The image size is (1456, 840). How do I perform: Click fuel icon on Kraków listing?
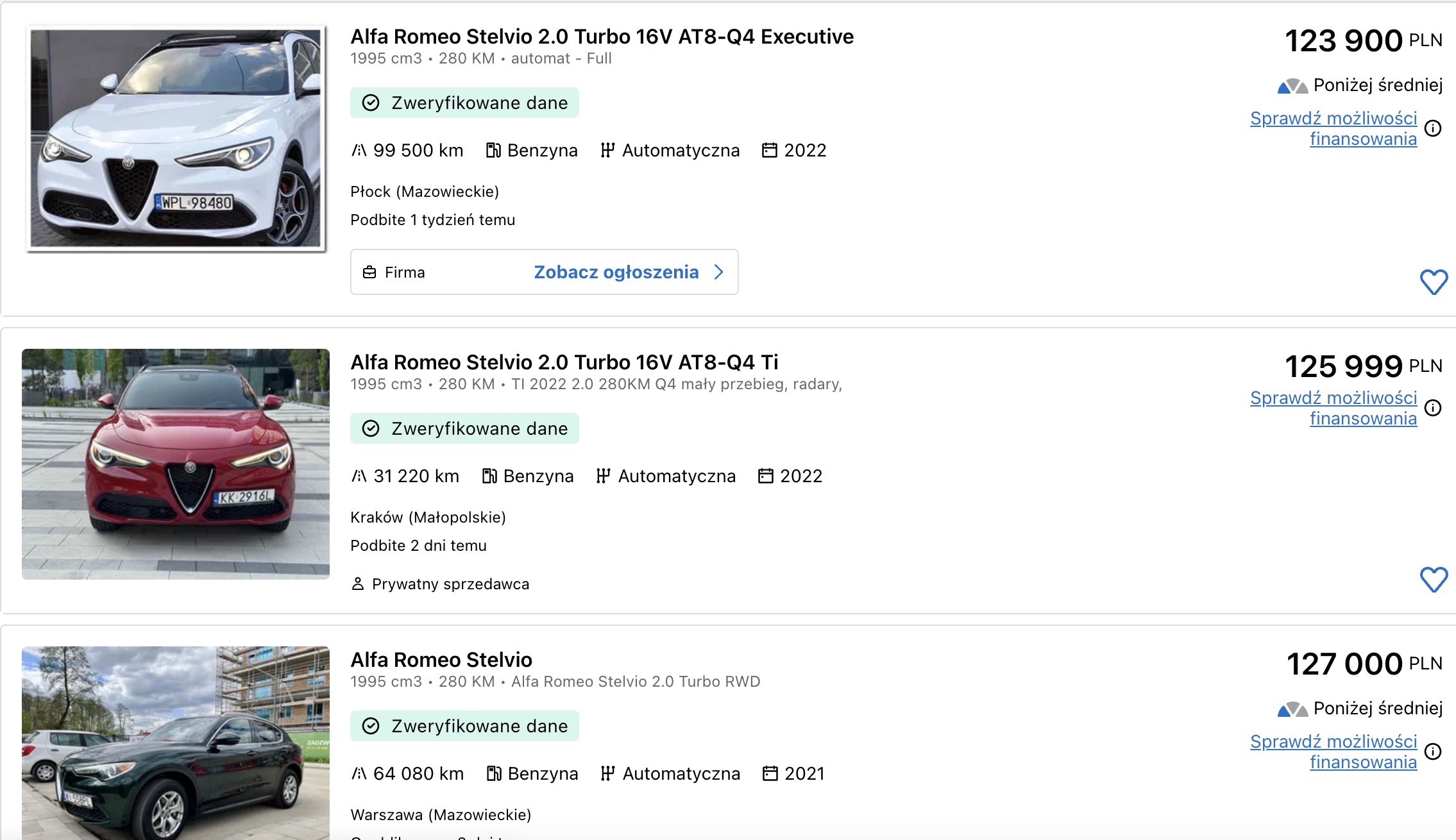tap(489, 476)
